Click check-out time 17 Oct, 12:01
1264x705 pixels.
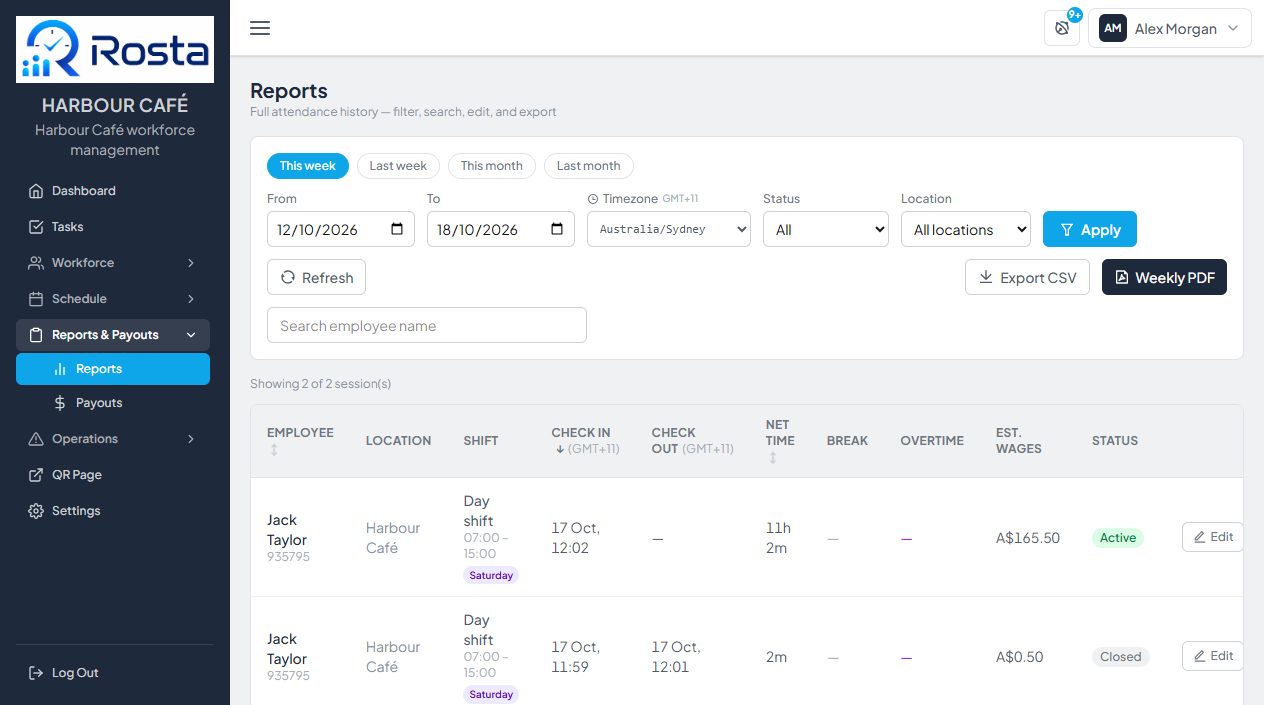677,656
